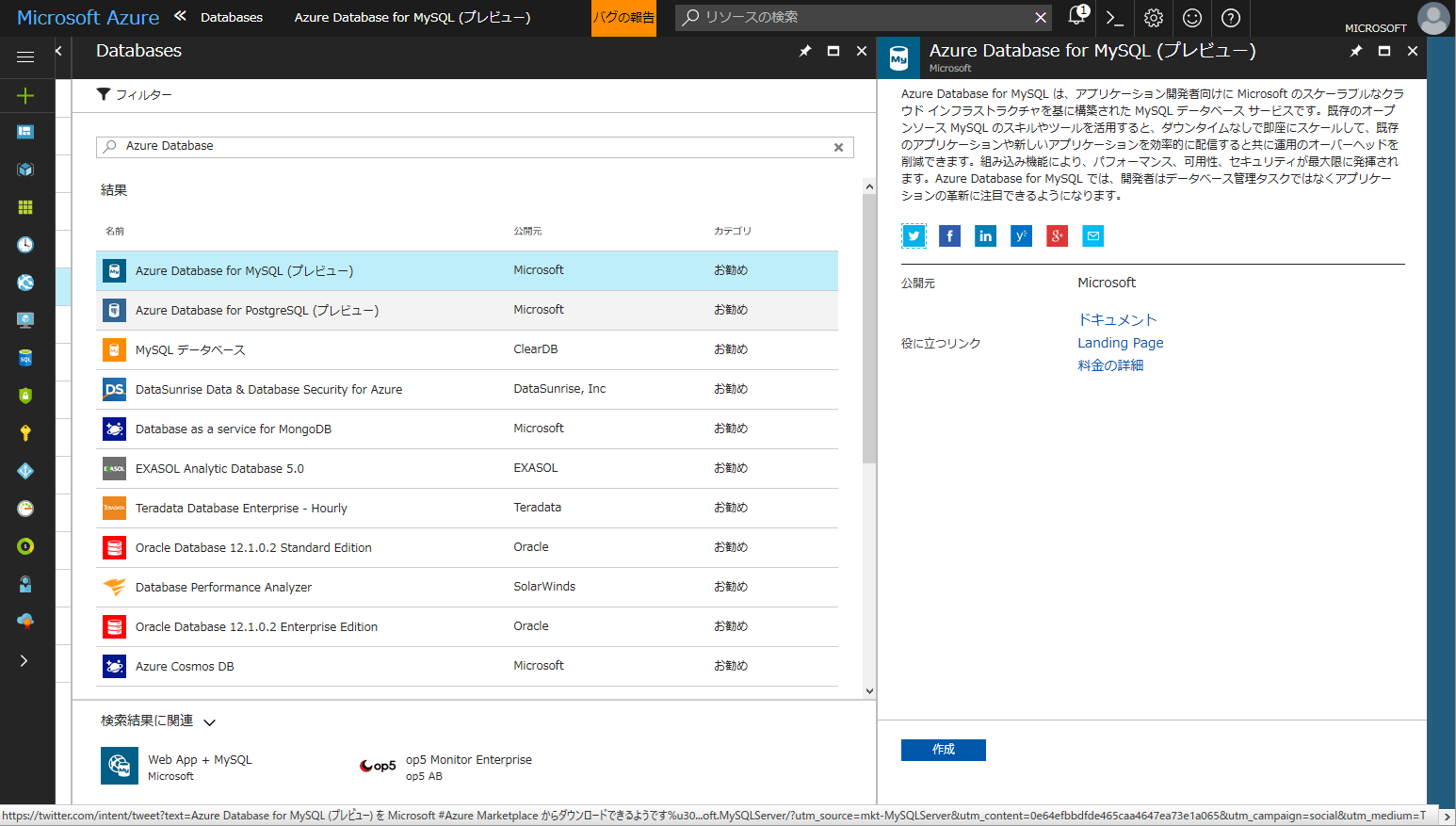Image resolution: width=1456 pixels, height=826 pixels.
Task: Open the Web App + MySQL related item
Action: pos(177,766)
